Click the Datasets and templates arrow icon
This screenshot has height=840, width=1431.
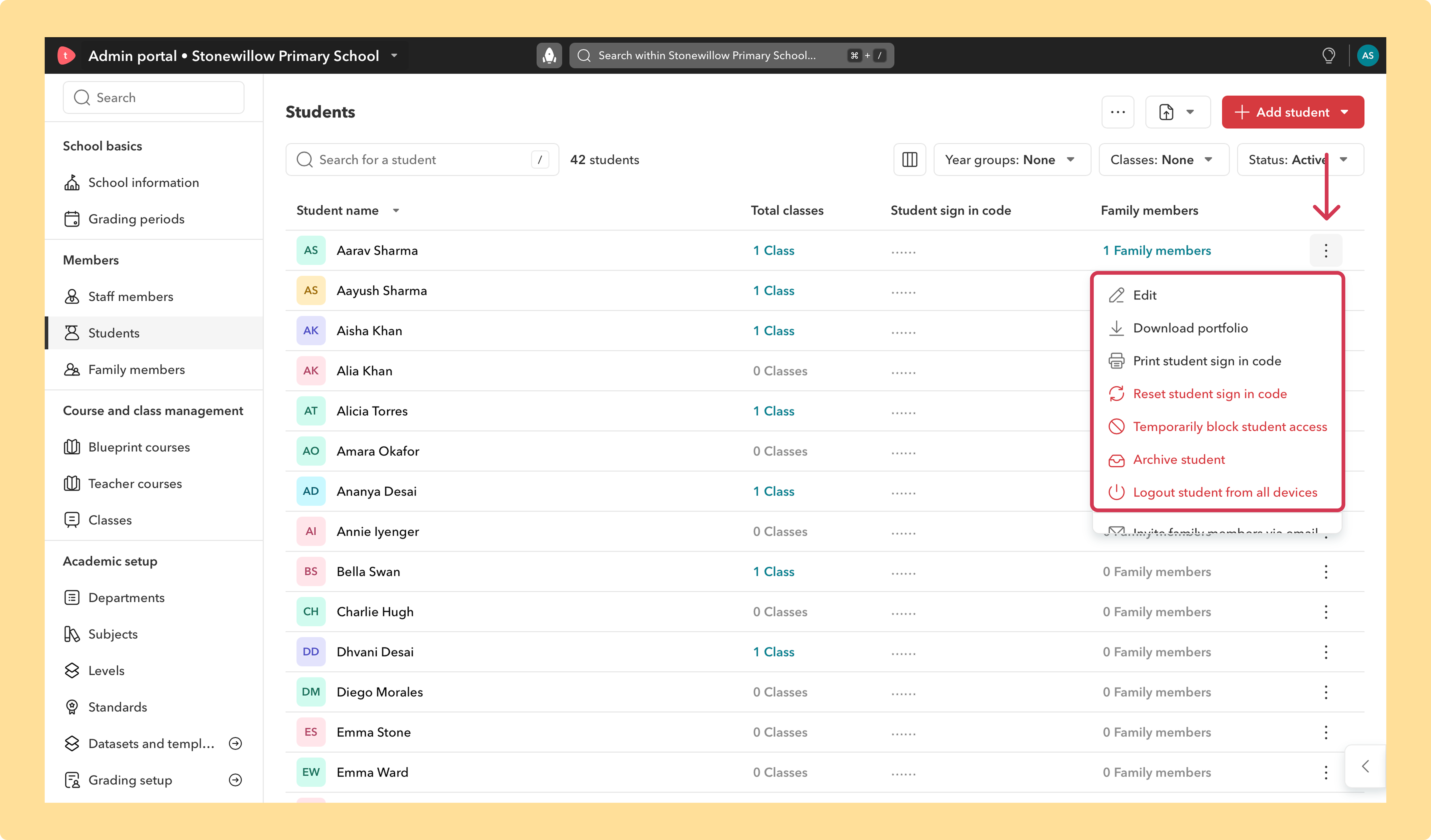pos(235,744)
